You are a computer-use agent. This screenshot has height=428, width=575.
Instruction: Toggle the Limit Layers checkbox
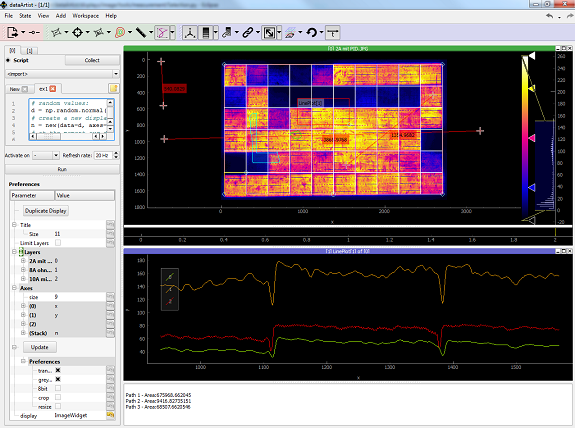point(58,243)
